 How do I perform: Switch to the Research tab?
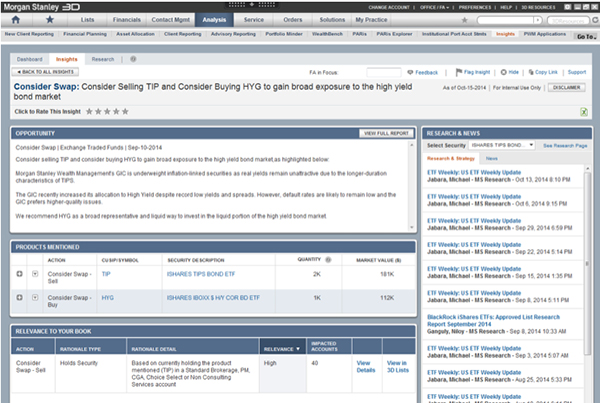(x=102, y=60)
